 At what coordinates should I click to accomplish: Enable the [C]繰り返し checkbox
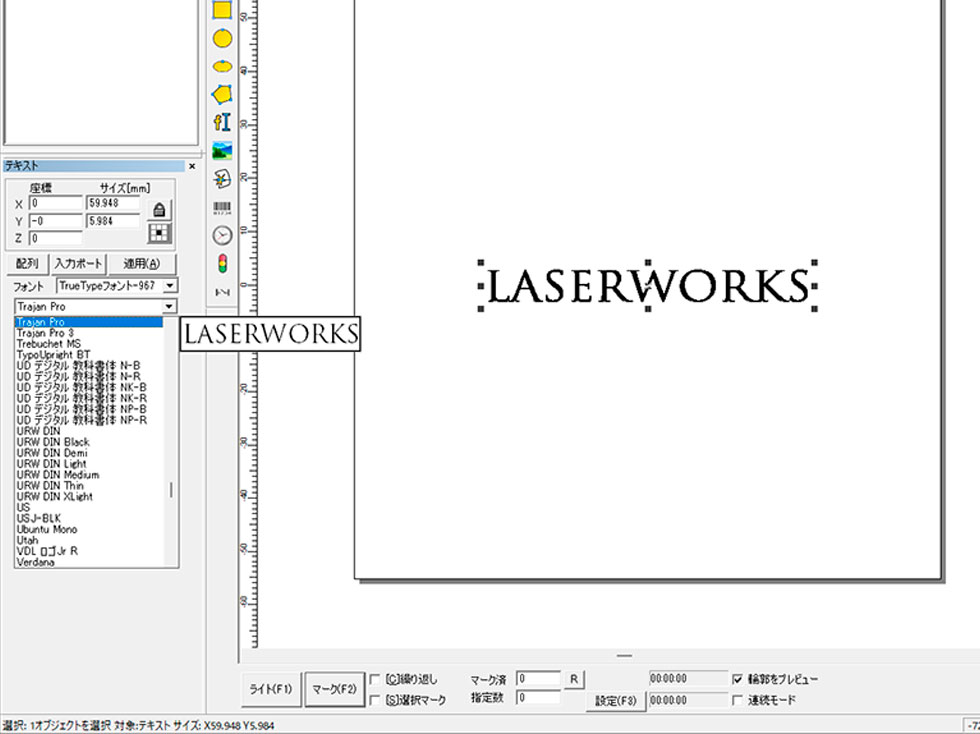point(375,679)
